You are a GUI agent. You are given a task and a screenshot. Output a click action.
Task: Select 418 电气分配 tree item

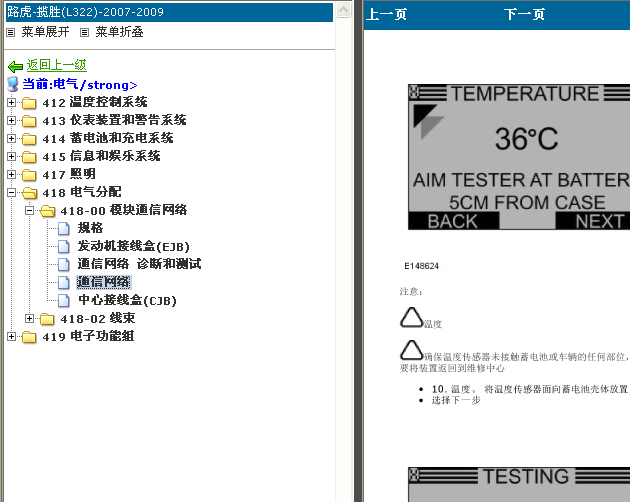click(82, 193)
